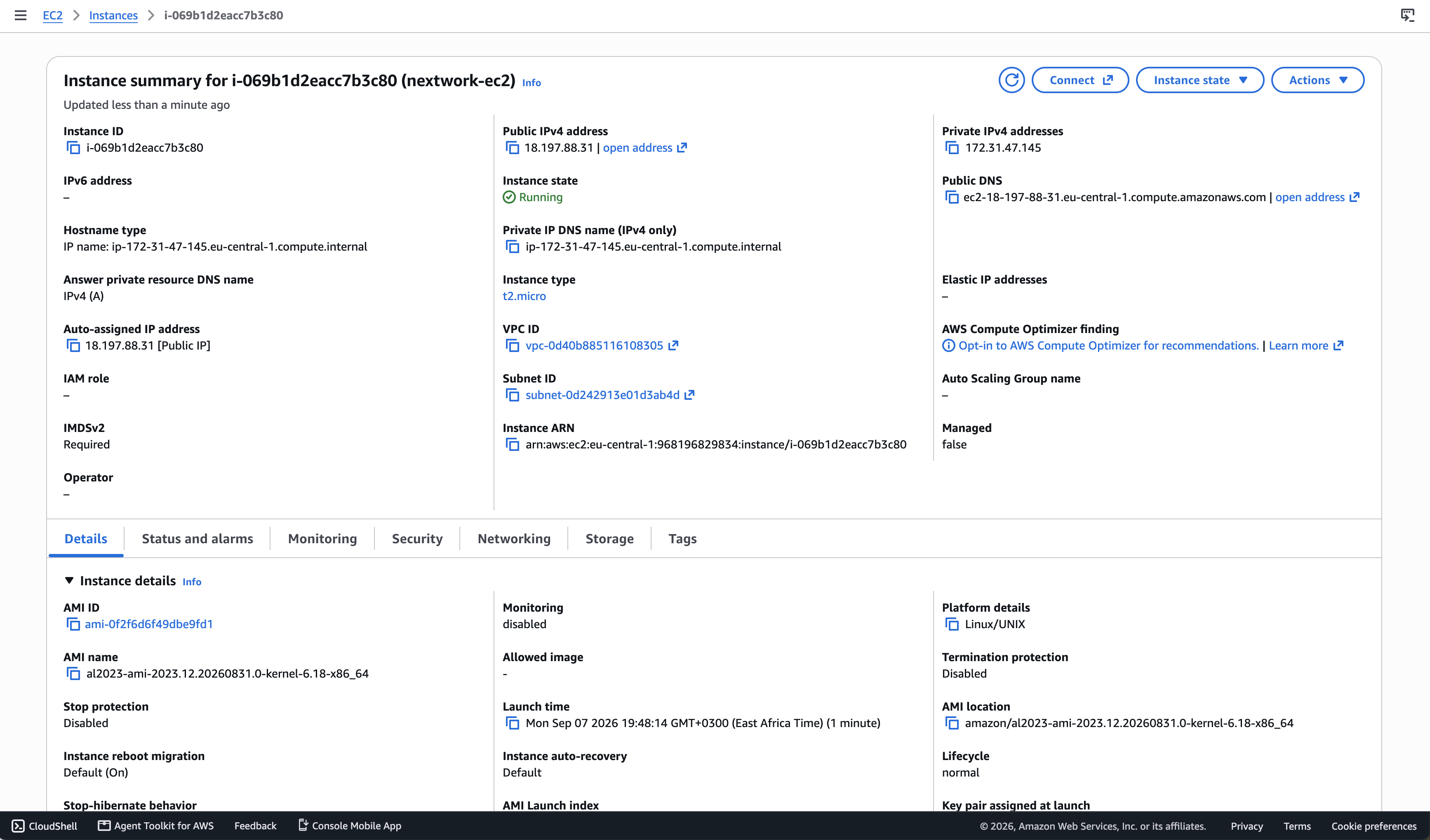Click the Compute Optimizer info circle icon
Viewport: 1430px width, 840px height.
[x=948, y=345]
